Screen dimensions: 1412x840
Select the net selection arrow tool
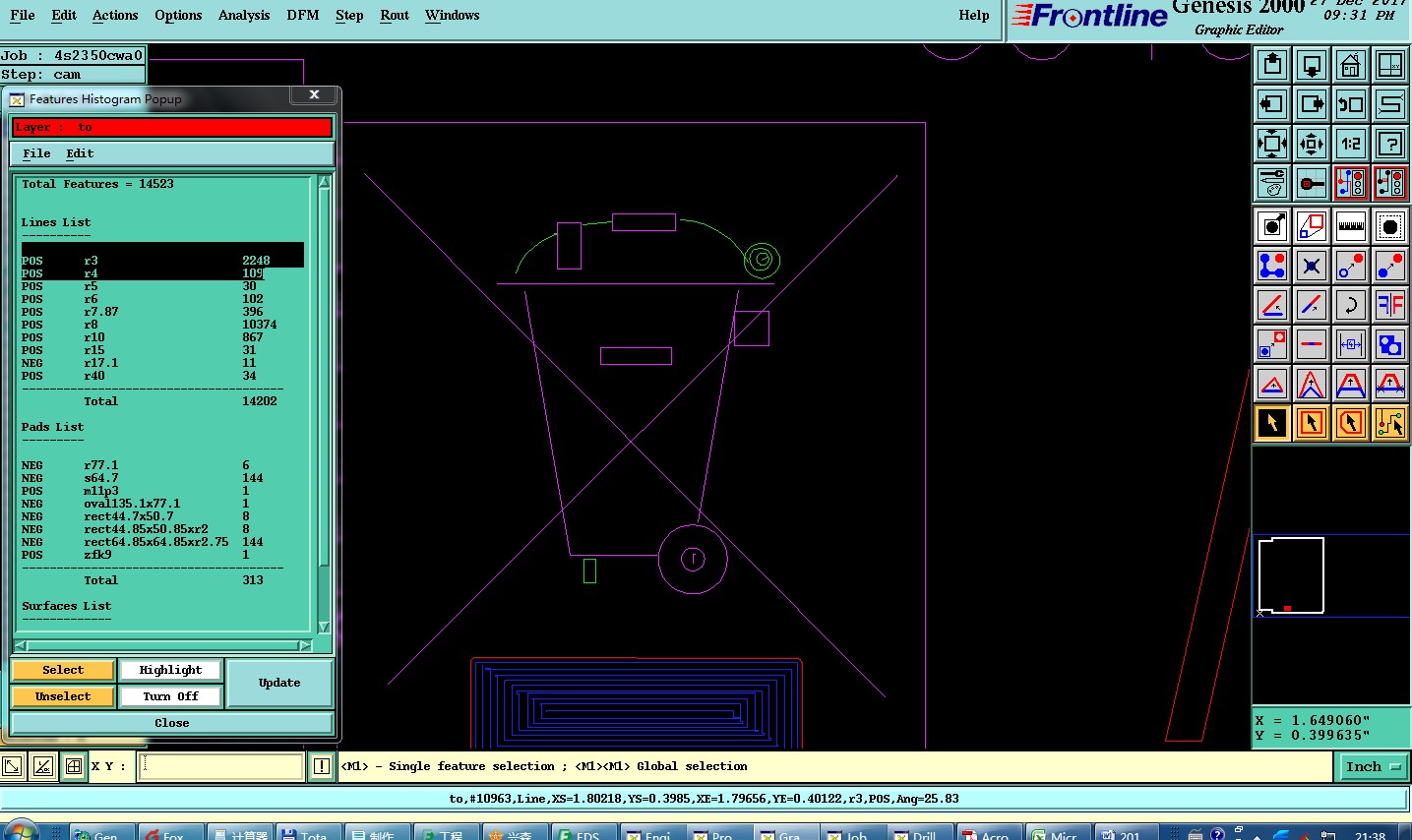[1390, 423]
